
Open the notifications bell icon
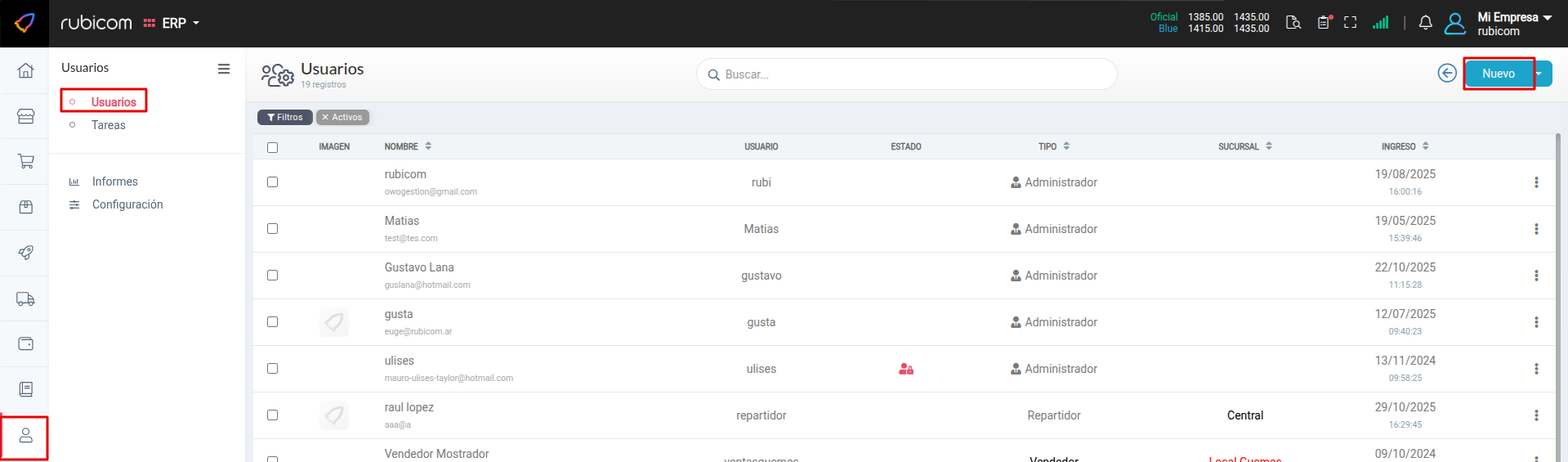(1425, 23)
